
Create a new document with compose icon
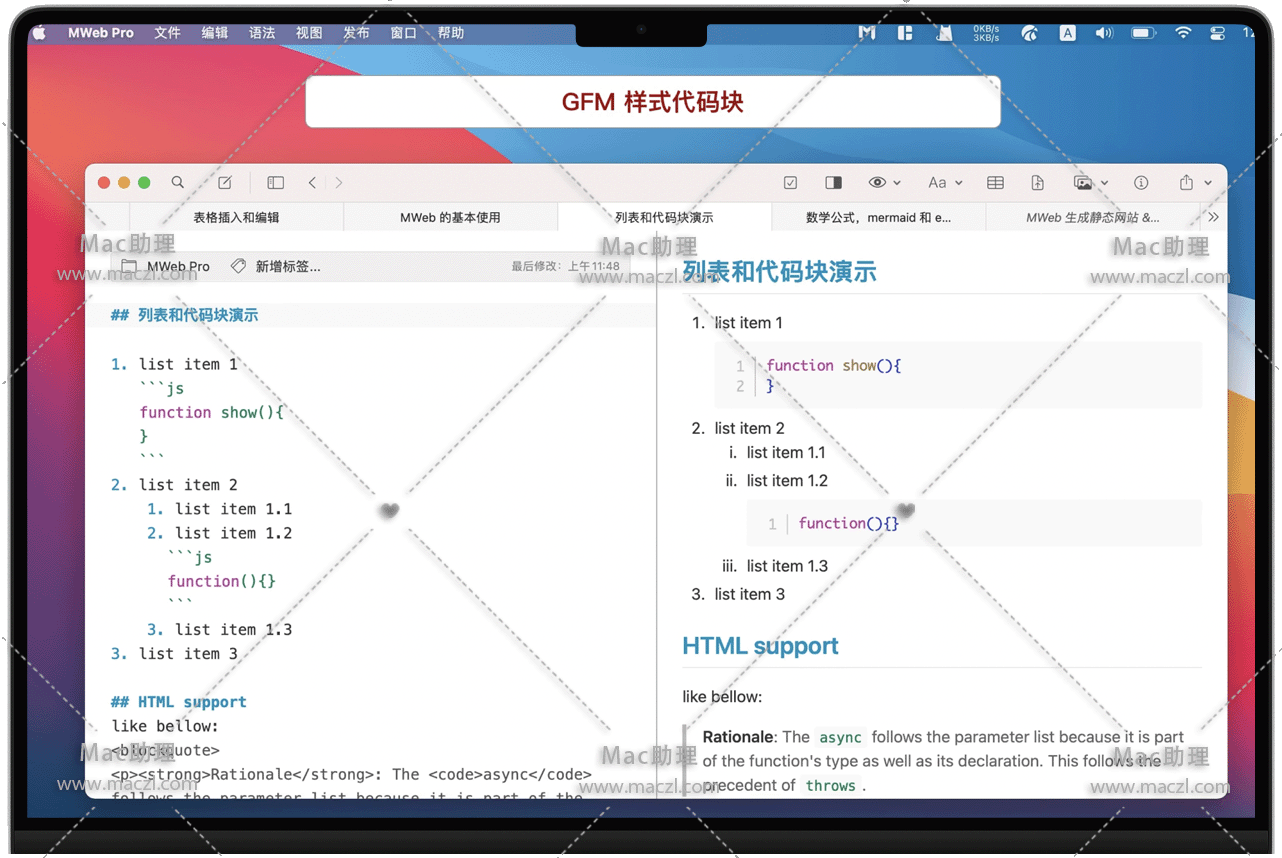tap(225, 183)
